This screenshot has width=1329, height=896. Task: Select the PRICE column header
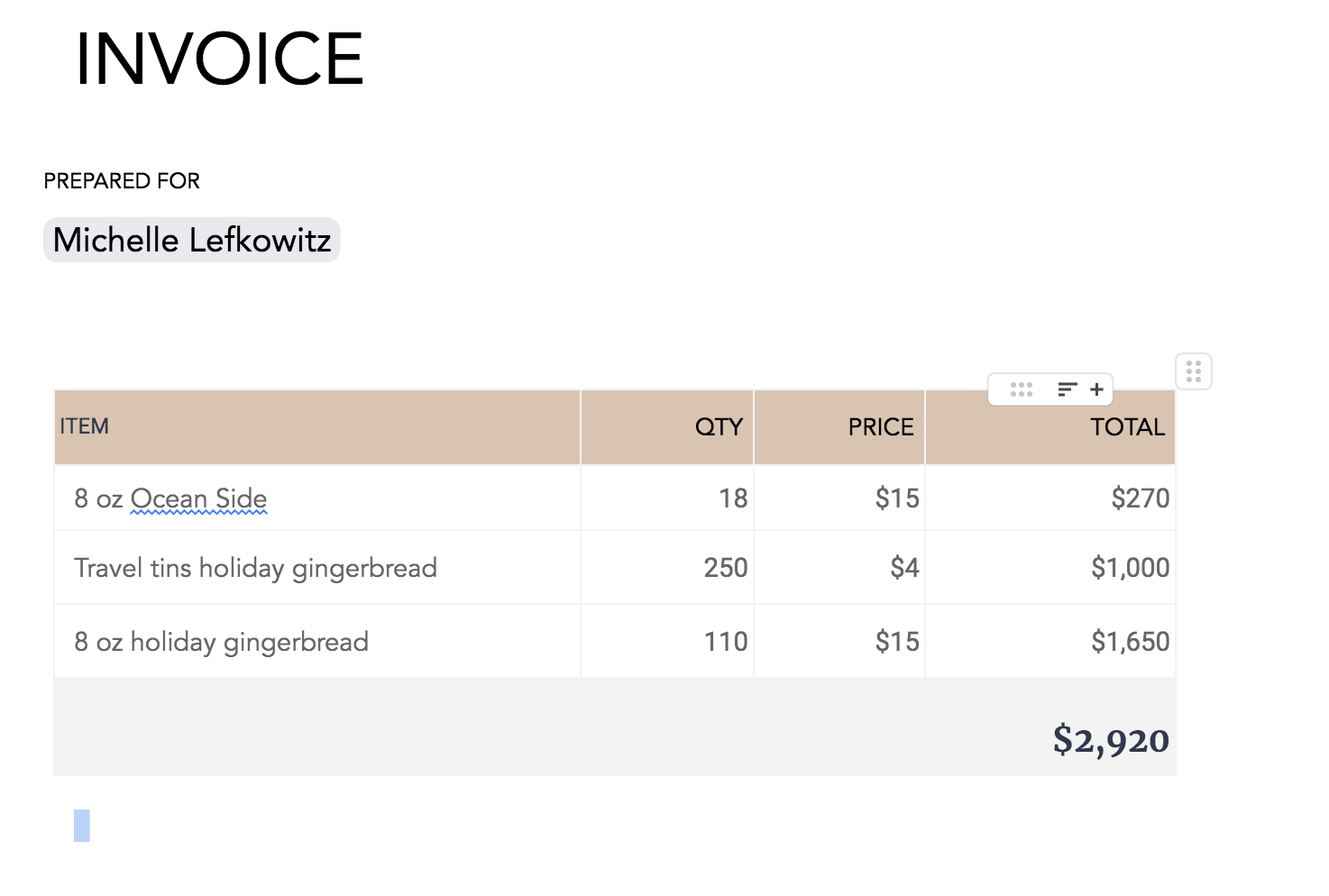(x=839, y=427)
